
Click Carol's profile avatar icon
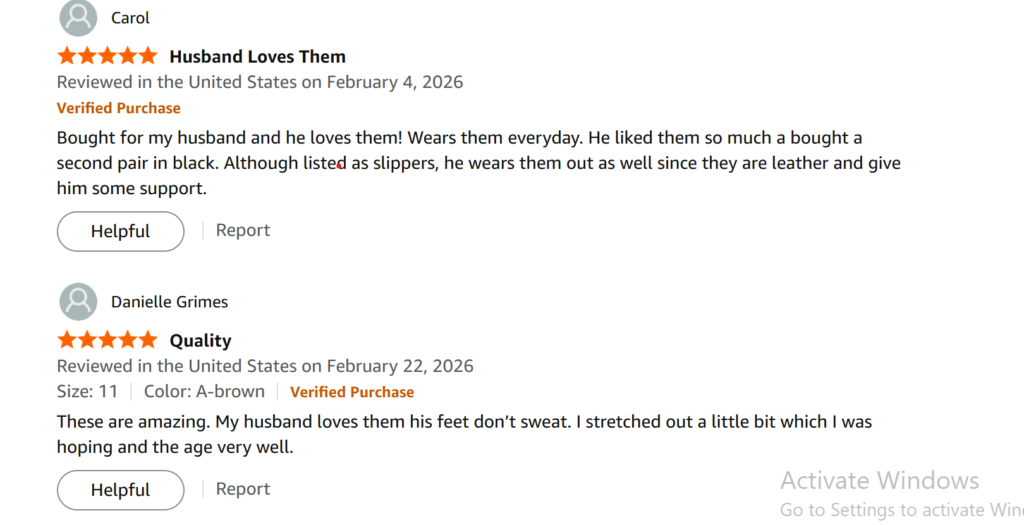[x=78, y=18]
